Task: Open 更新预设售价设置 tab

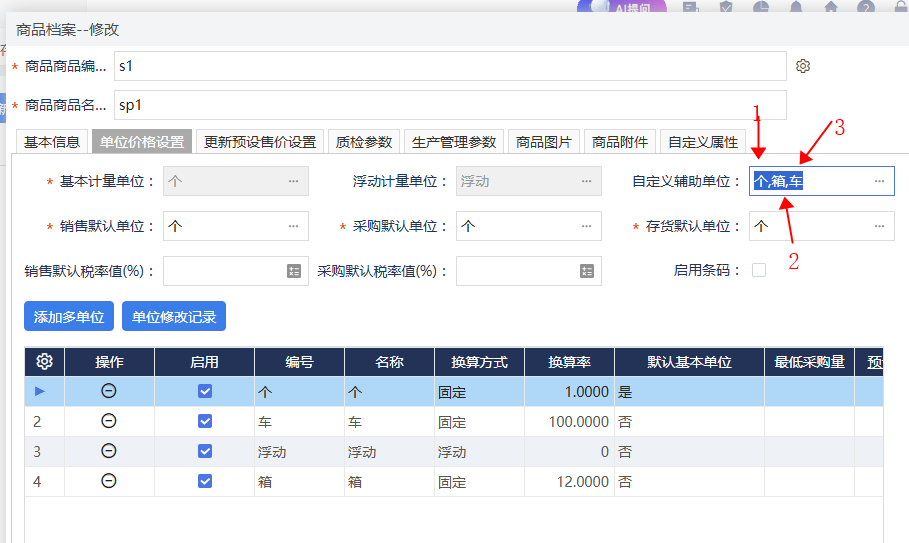Action: point(260,141)
